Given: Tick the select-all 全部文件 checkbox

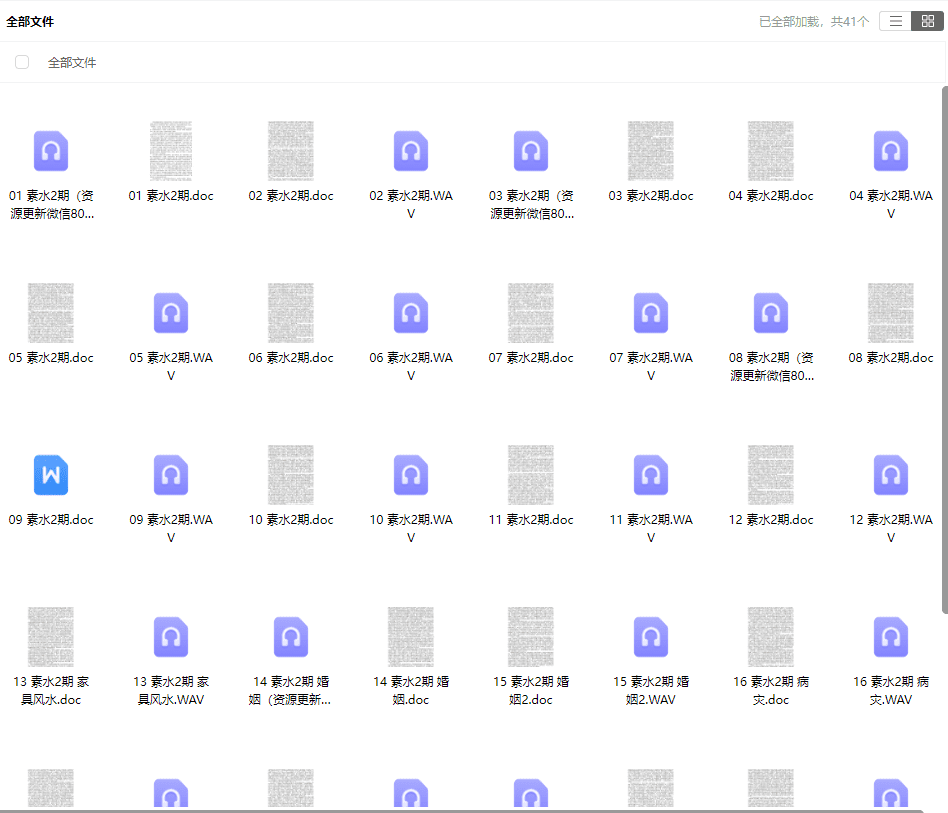Looking at the screenshot, I should [22, 62].
